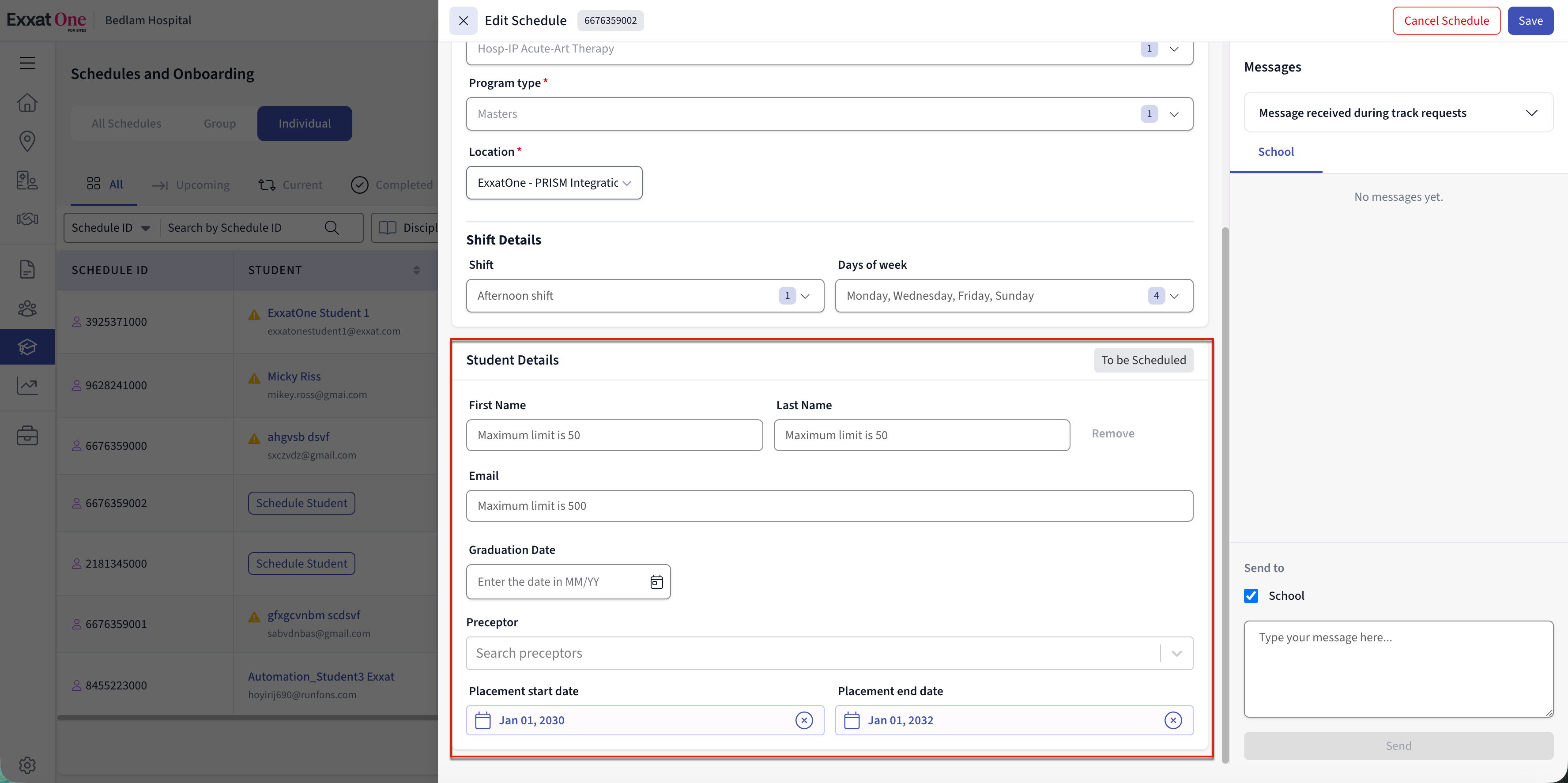Click into the Email field

pos(829,505)
